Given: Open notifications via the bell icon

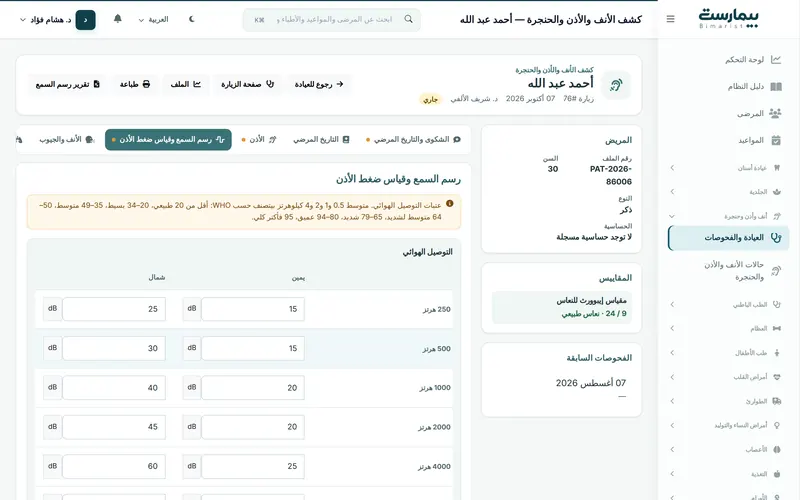Looking at the screenshot, I should [x=117, y=19].
